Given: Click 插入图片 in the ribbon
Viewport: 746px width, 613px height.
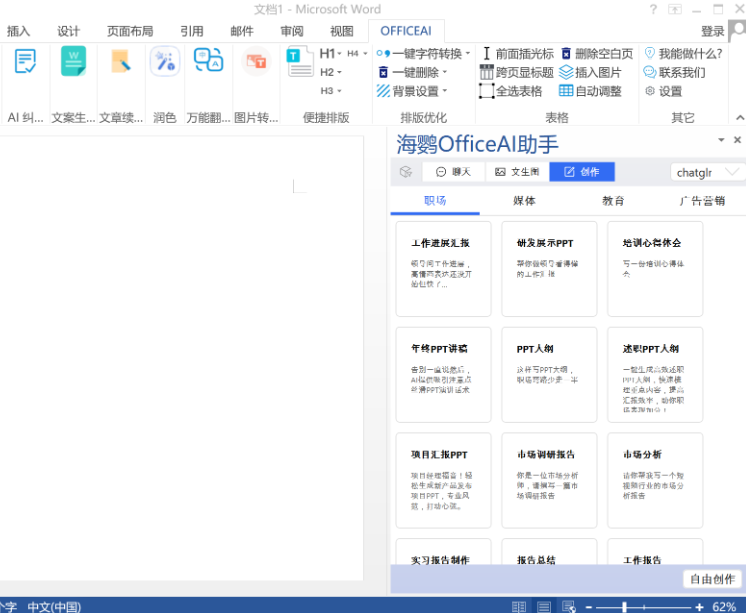Looking at the screenshot, I should coord(590,72).
